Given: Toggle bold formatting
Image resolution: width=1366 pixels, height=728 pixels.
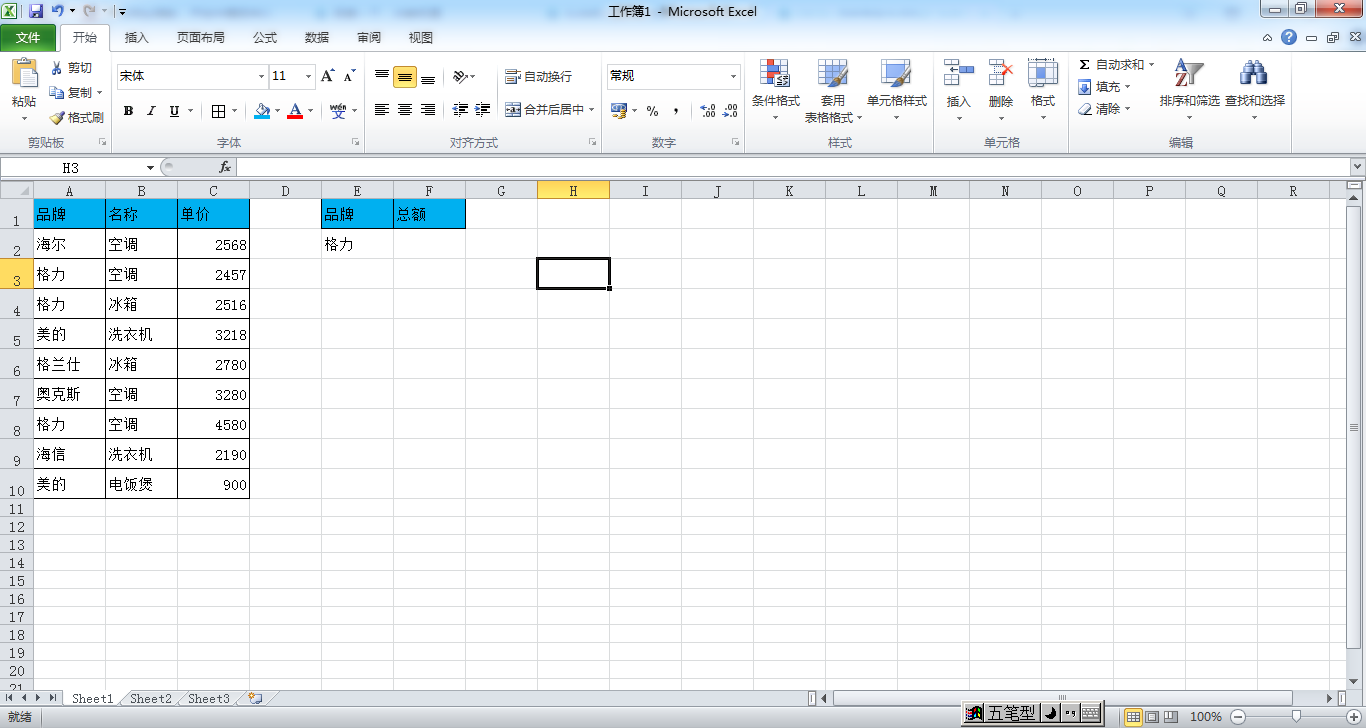Looking at the screenshot, I should coord(128,111).
